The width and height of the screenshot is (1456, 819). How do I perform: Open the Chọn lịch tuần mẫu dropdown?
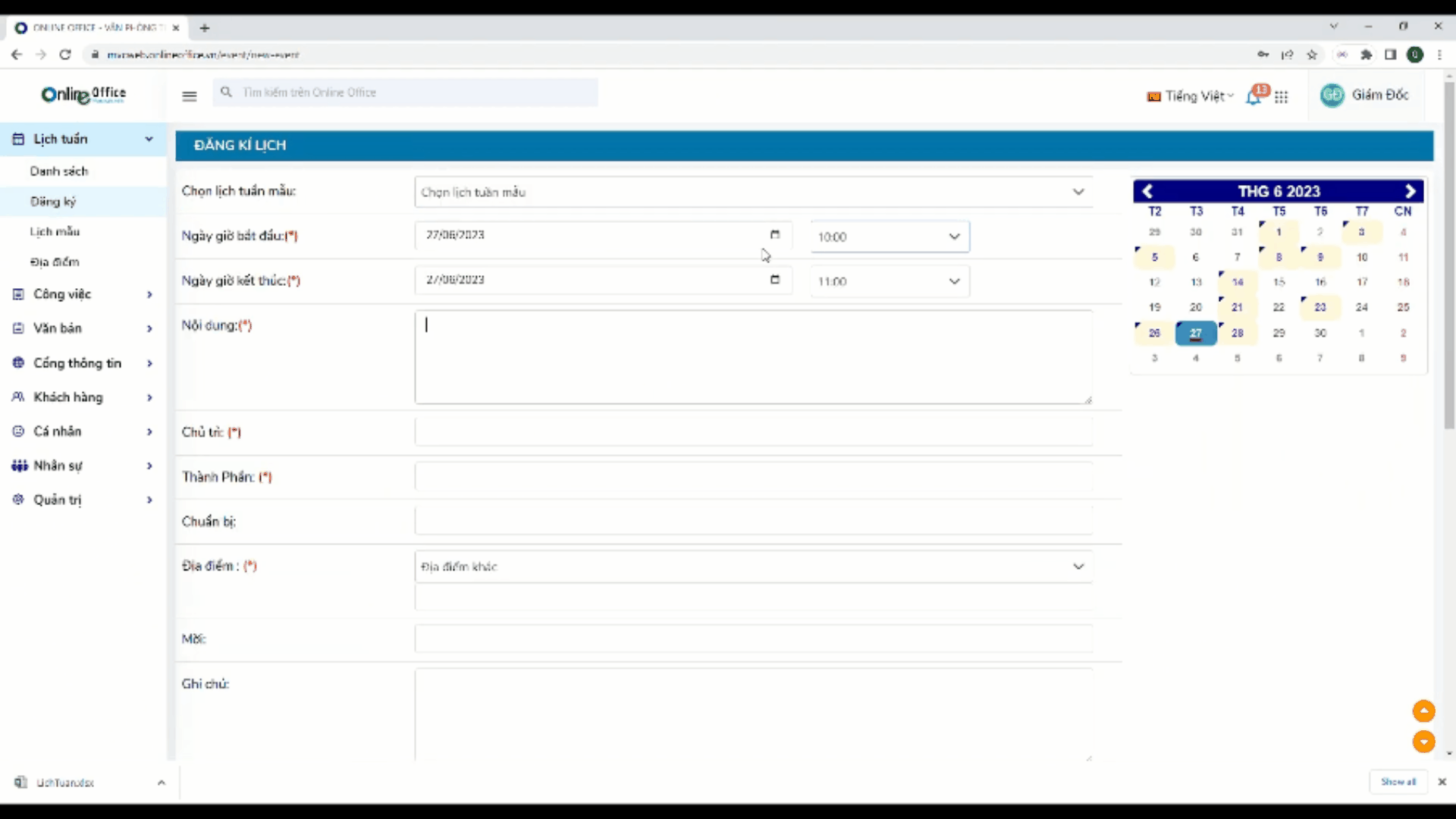tap(753, 192)
